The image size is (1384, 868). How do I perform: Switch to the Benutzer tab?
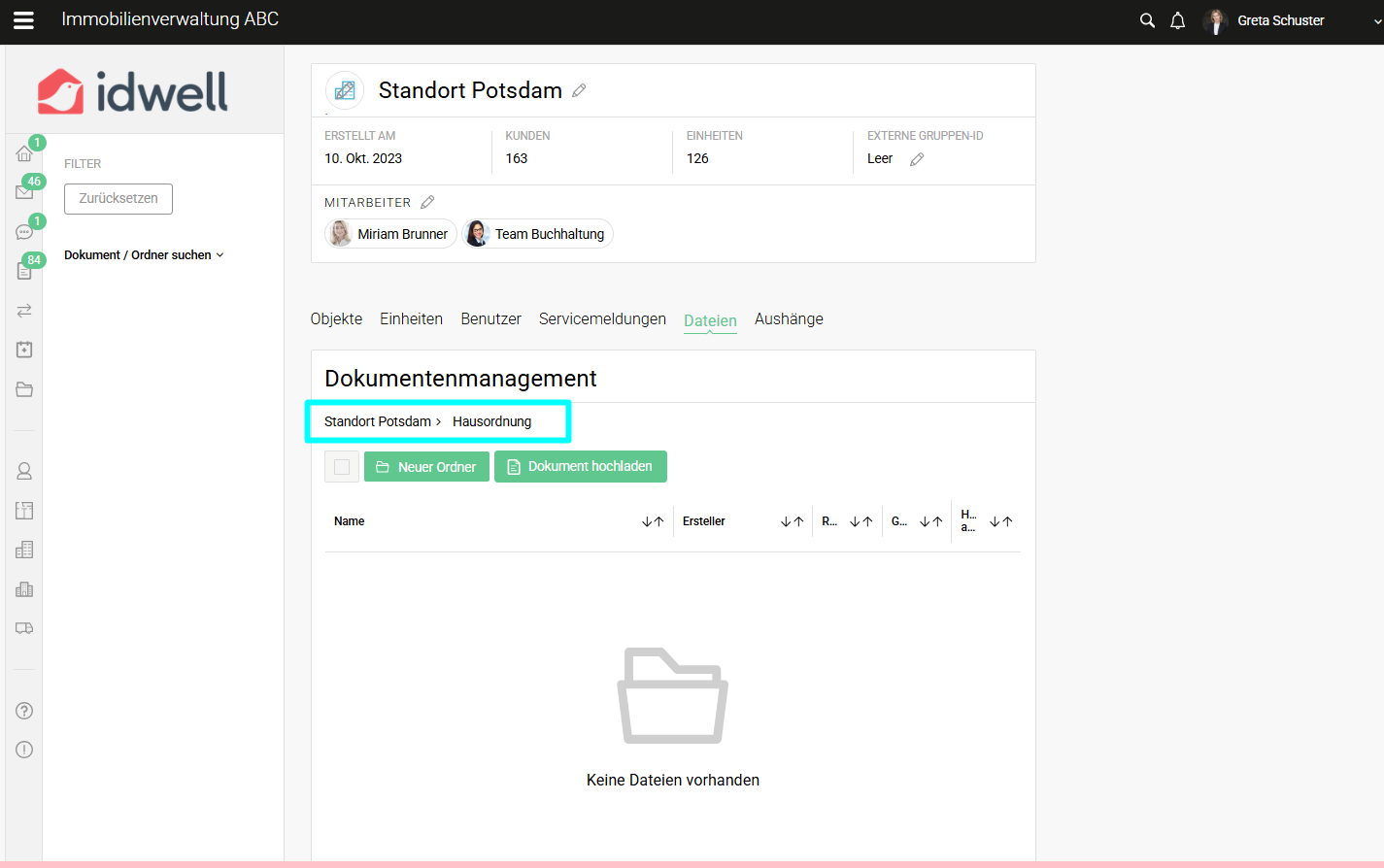(490, 319)
